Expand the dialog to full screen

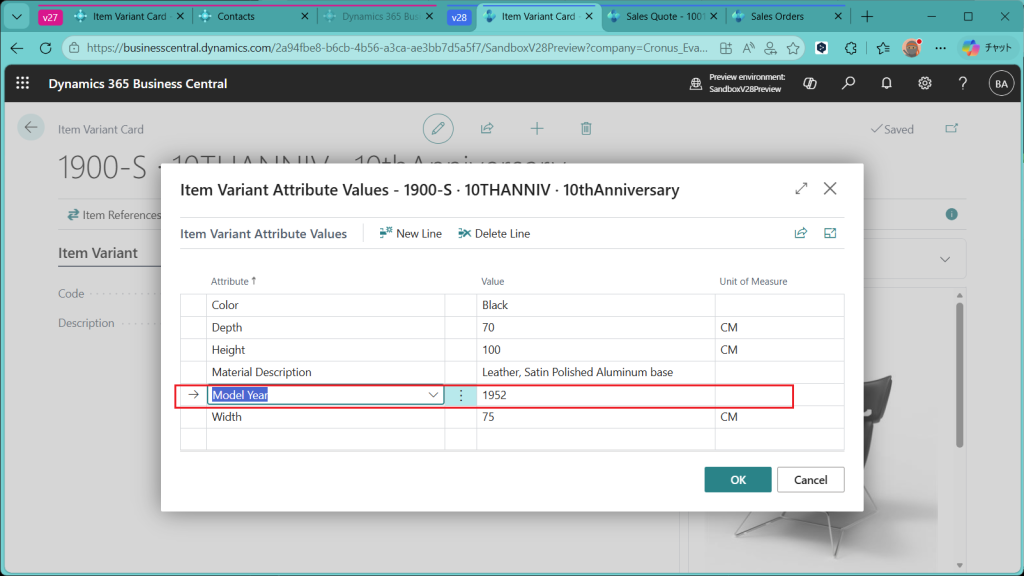coord(801,189)
